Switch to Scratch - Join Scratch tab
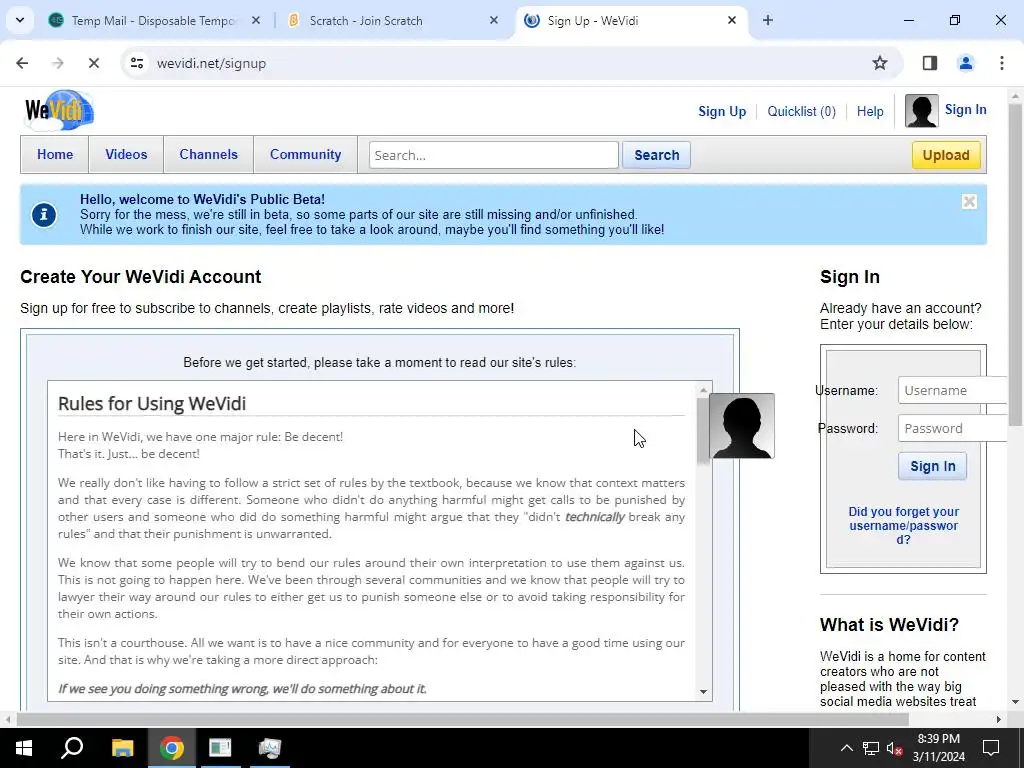This screenshot has width=1024, height=768. (x=392, y=20)
